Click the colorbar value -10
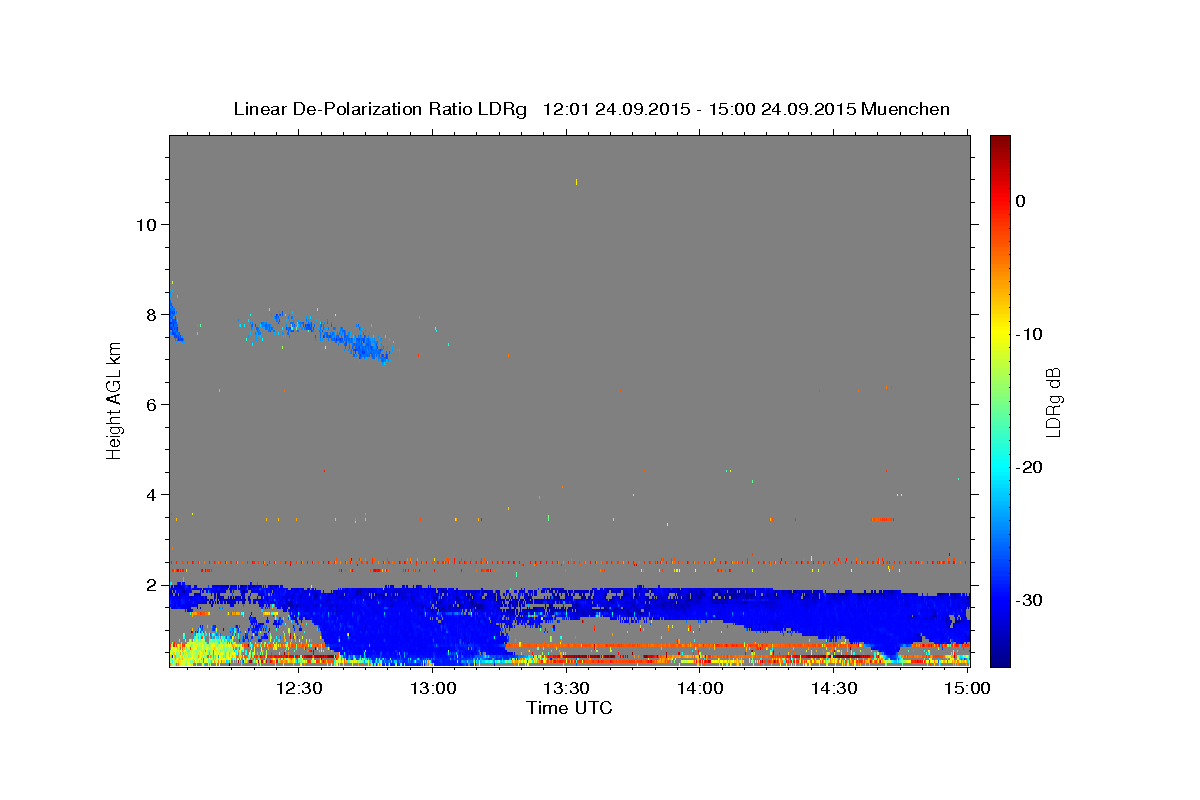The height and width of the screenshot is (800, 1200). 1029,334
